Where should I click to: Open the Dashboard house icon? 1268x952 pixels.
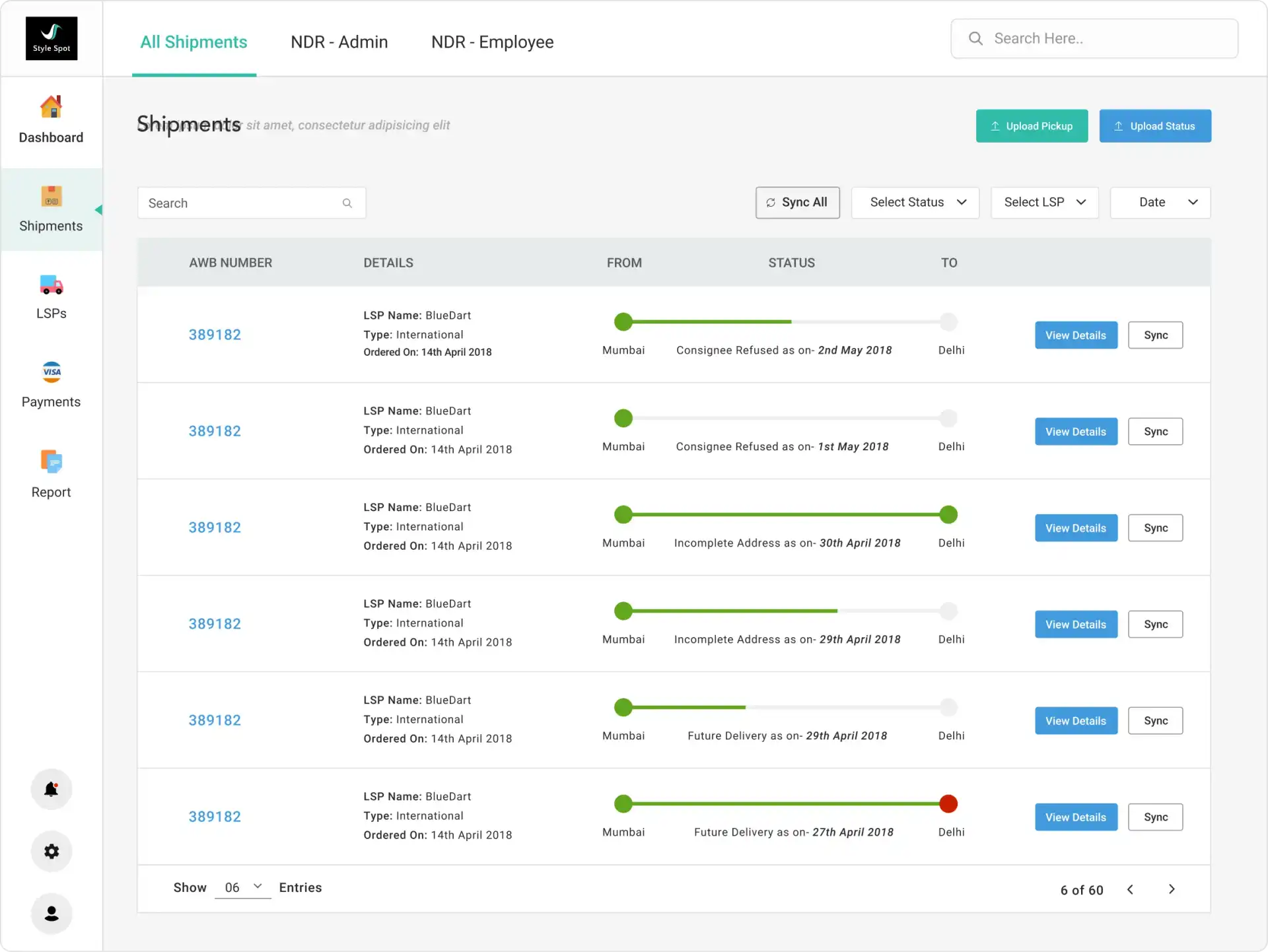(x=51, y=106)
